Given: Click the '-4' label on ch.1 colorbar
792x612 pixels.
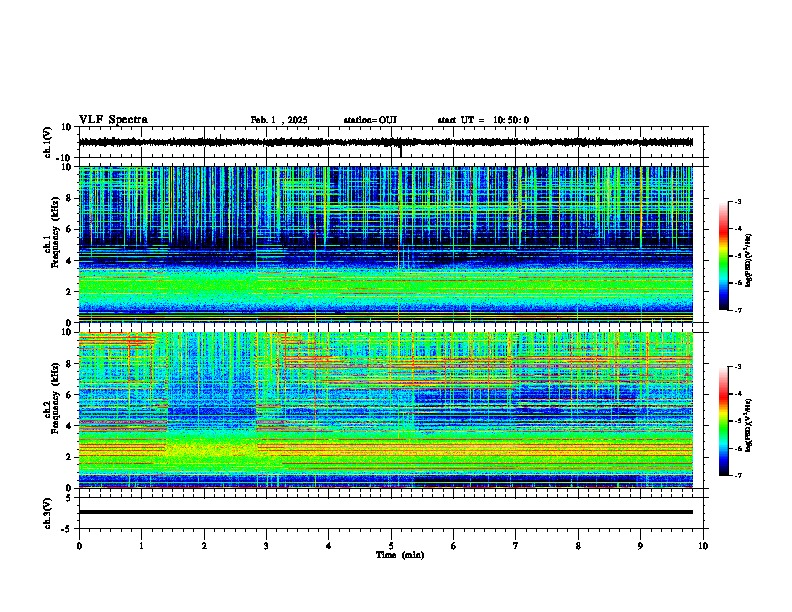Looking at the screenshot, I should 738,229.
